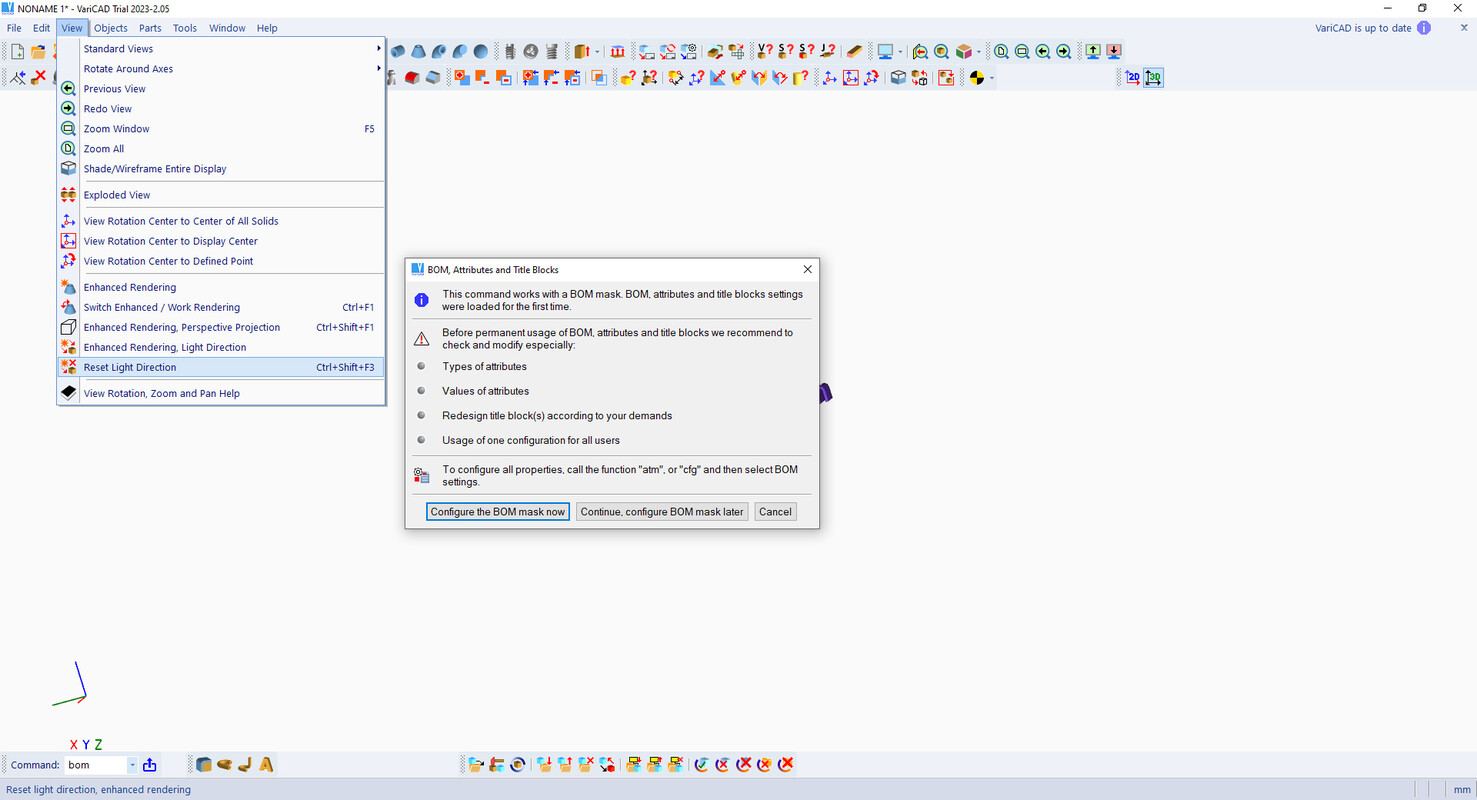Click the spring mechanical part icon
The image size is (1477, 800).
coord(551,51)
